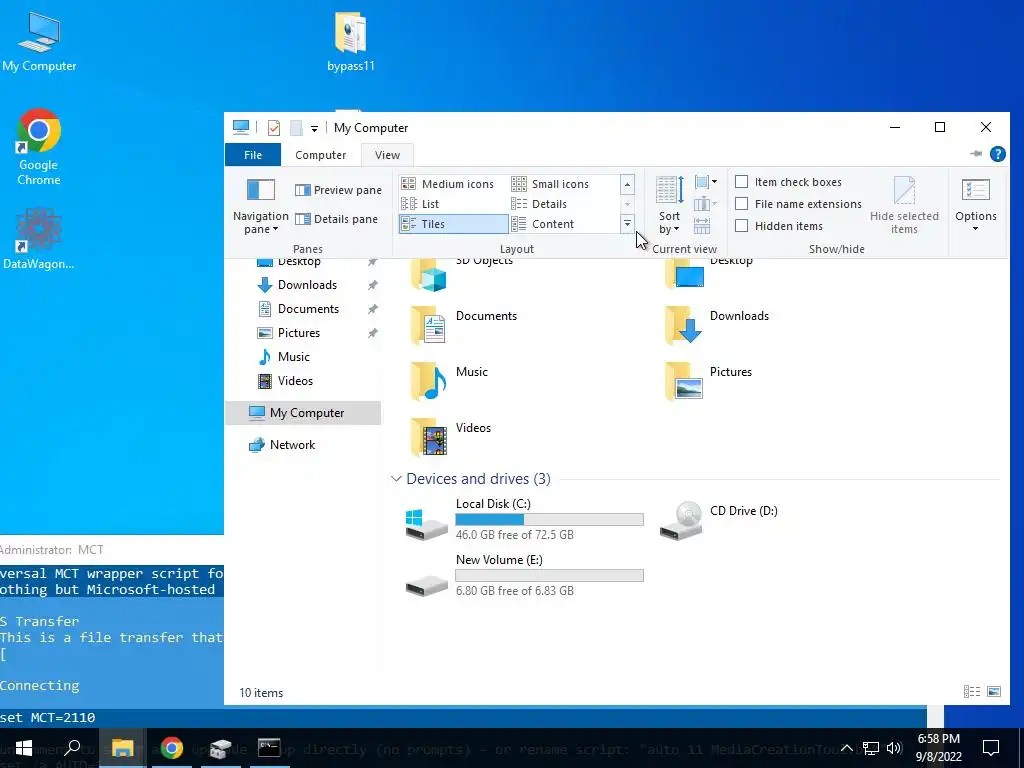
Task: Click the 6:58 PM taskbar clock
Action: pos(938,748)
